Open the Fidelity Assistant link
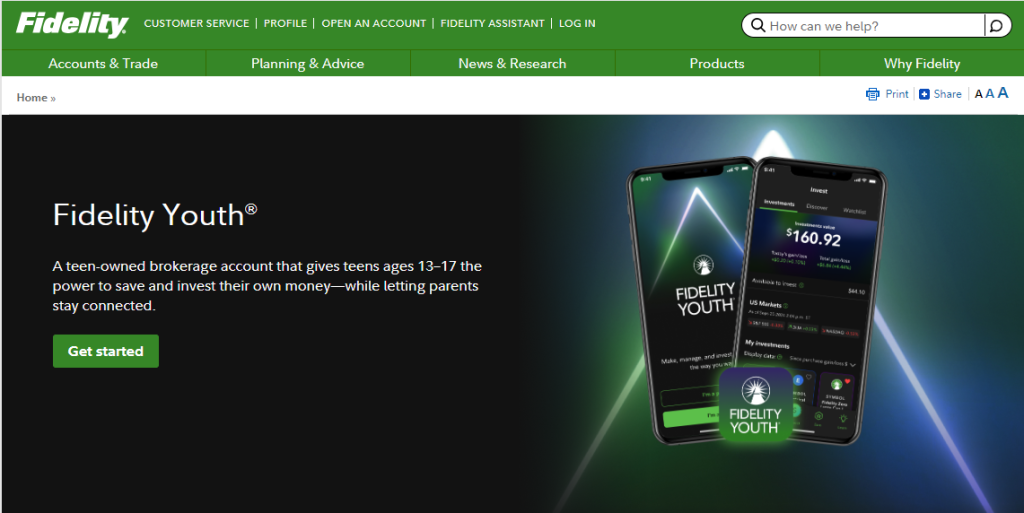1024x513 pixels. click(x=492, y=23)
